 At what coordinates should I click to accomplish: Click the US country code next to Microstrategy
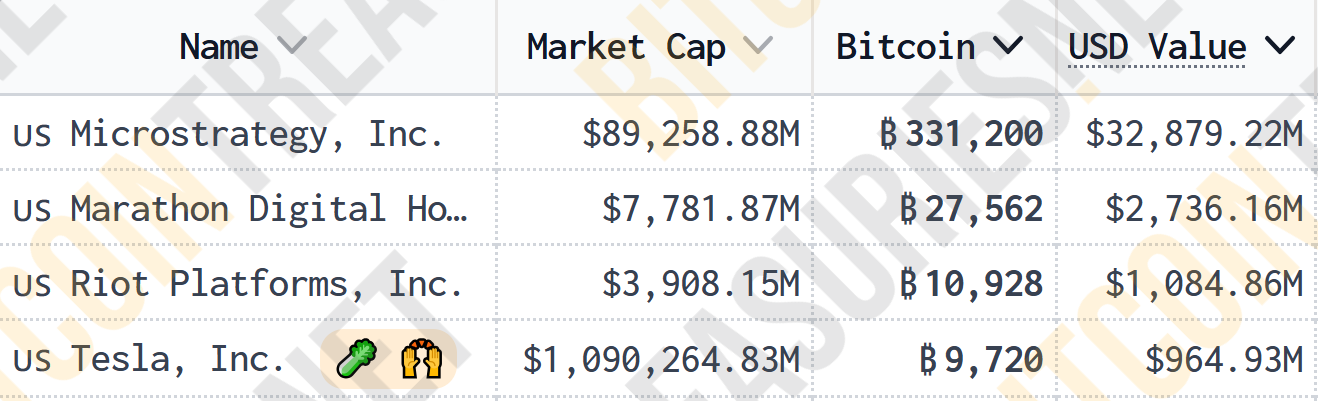pyautogui.click(x=33, y=135)
